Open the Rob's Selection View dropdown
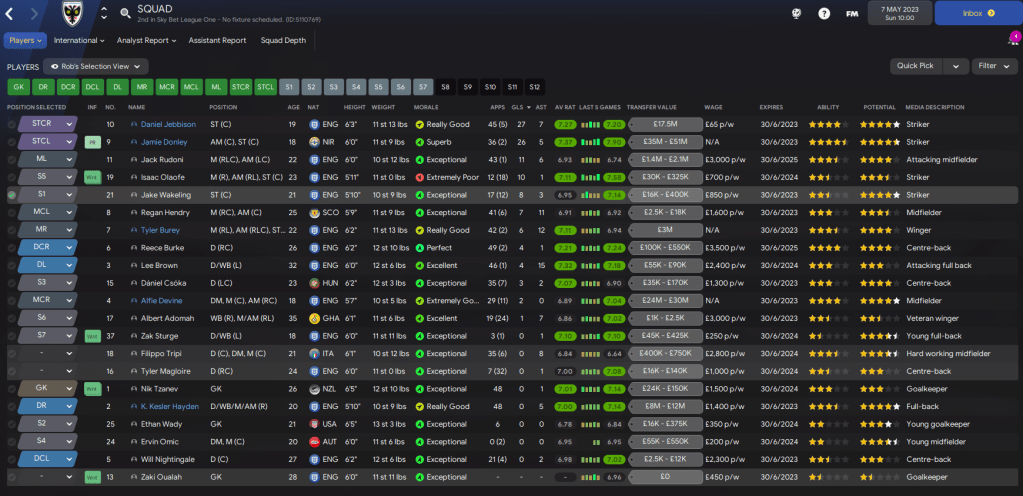This screenshot has height=496, width=1023. (95, 66)
